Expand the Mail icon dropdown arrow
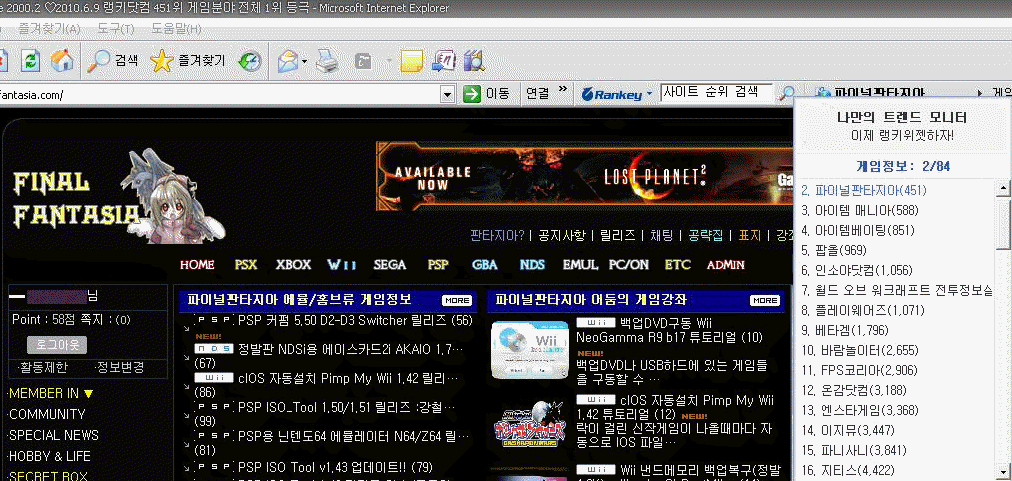 pyautogui.click(x=304, y=62)
